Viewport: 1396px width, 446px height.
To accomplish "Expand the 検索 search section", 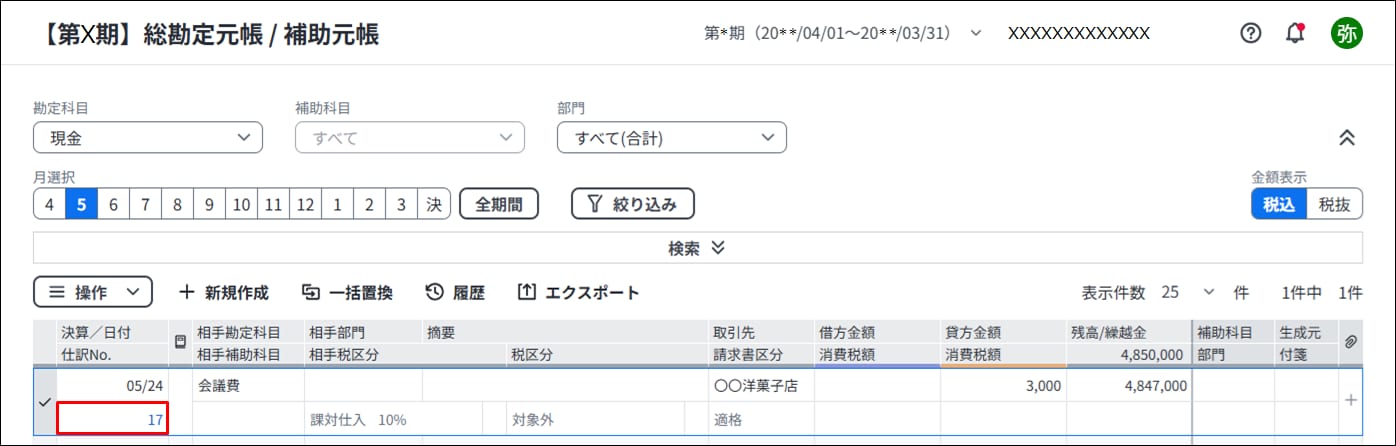I will click(x=697, y=248).
